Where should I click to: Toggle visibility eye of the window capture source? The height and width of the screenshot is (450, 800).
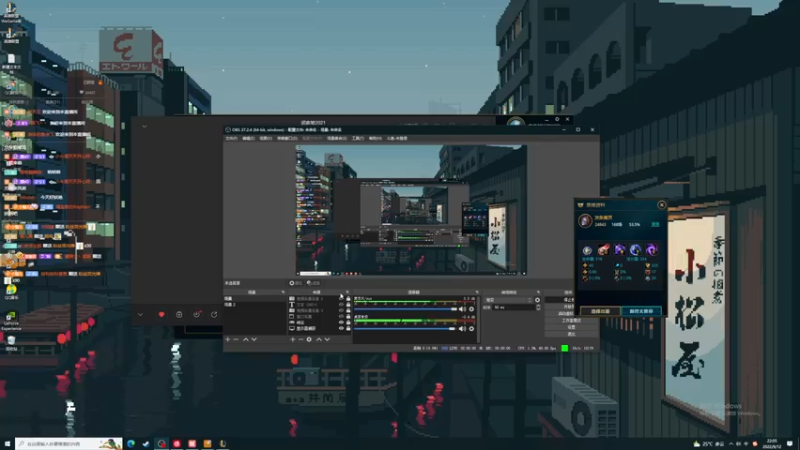(x=341, y=316)
